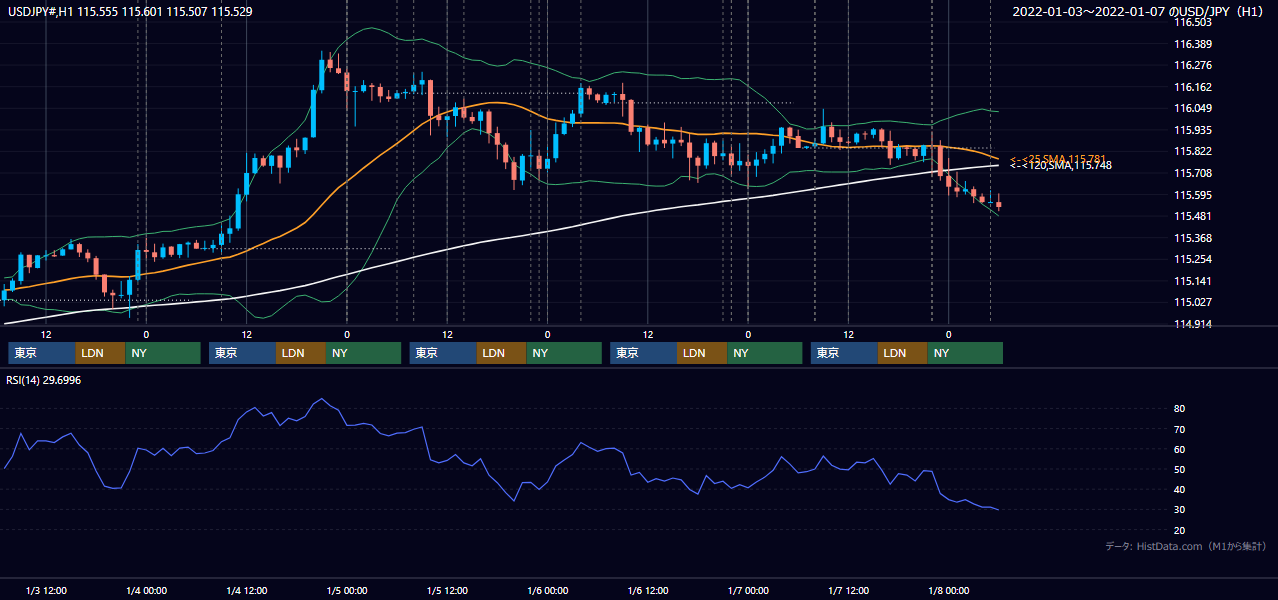Click the 115.141 price axis label
1278x600 pixels.
pos(1192,281)
